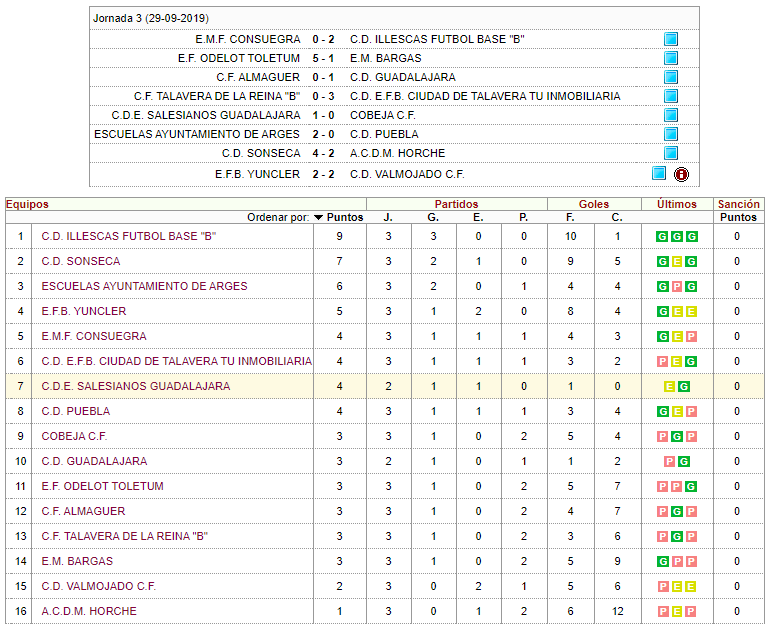Open match report icon for C.D. Sonseca game
This screenshot has height=631, width=767.
(x=671, y=153)
